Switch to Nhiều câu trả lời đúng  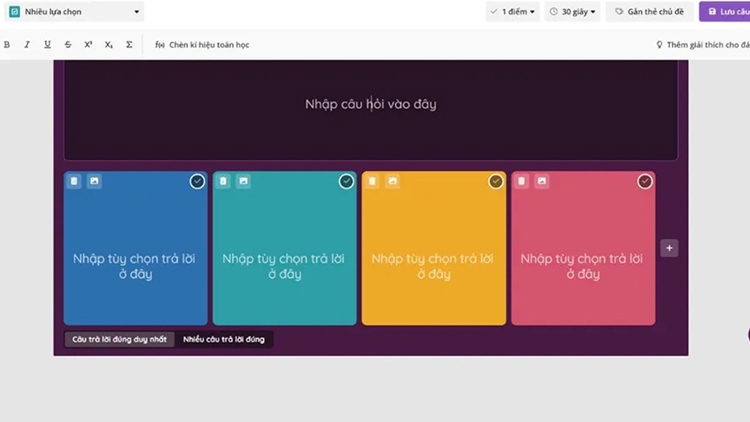coord(224,339)
